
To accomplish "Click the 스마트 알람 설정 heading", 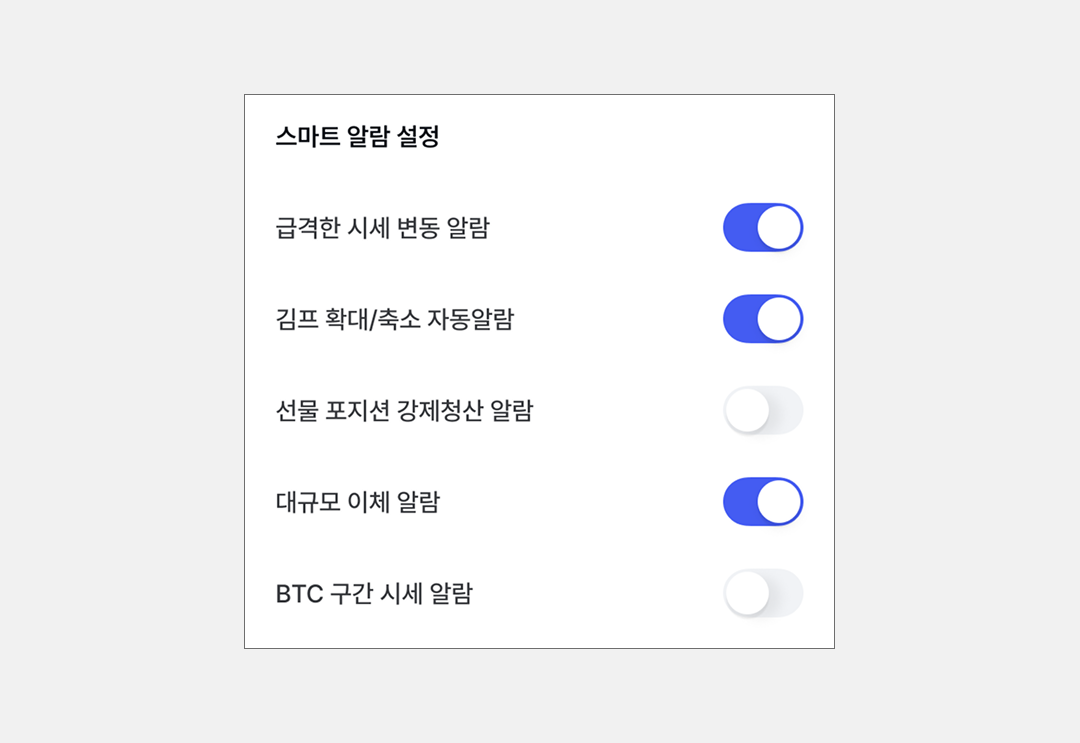I will coord(358,137).
